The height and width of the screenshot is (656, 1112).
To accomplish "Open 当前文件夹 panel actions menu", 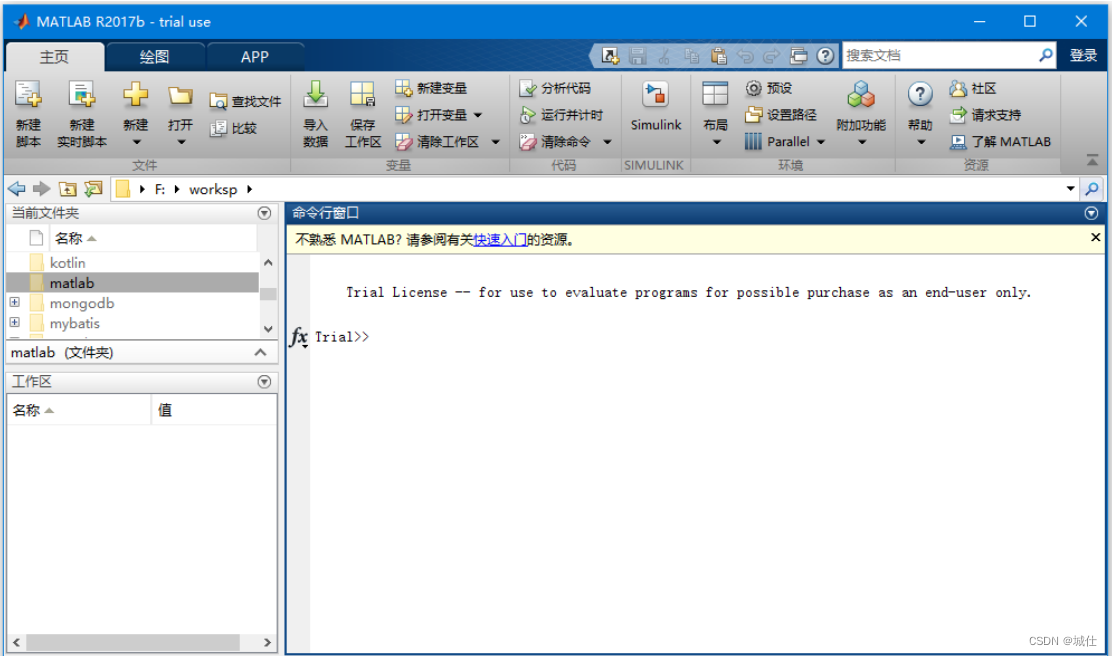I will pyautogui.click(x=265, y=213).
